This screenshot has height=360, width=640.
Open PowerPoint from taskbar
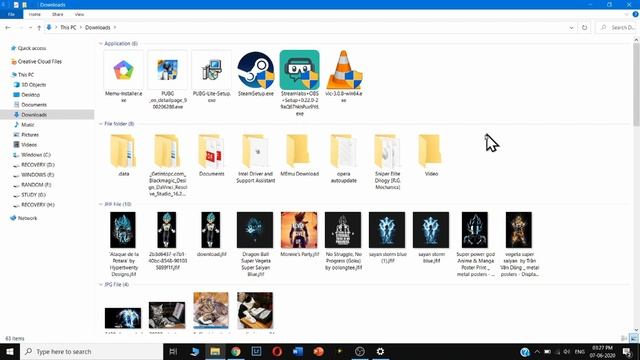pyautogui.click(x=318, y=351)
